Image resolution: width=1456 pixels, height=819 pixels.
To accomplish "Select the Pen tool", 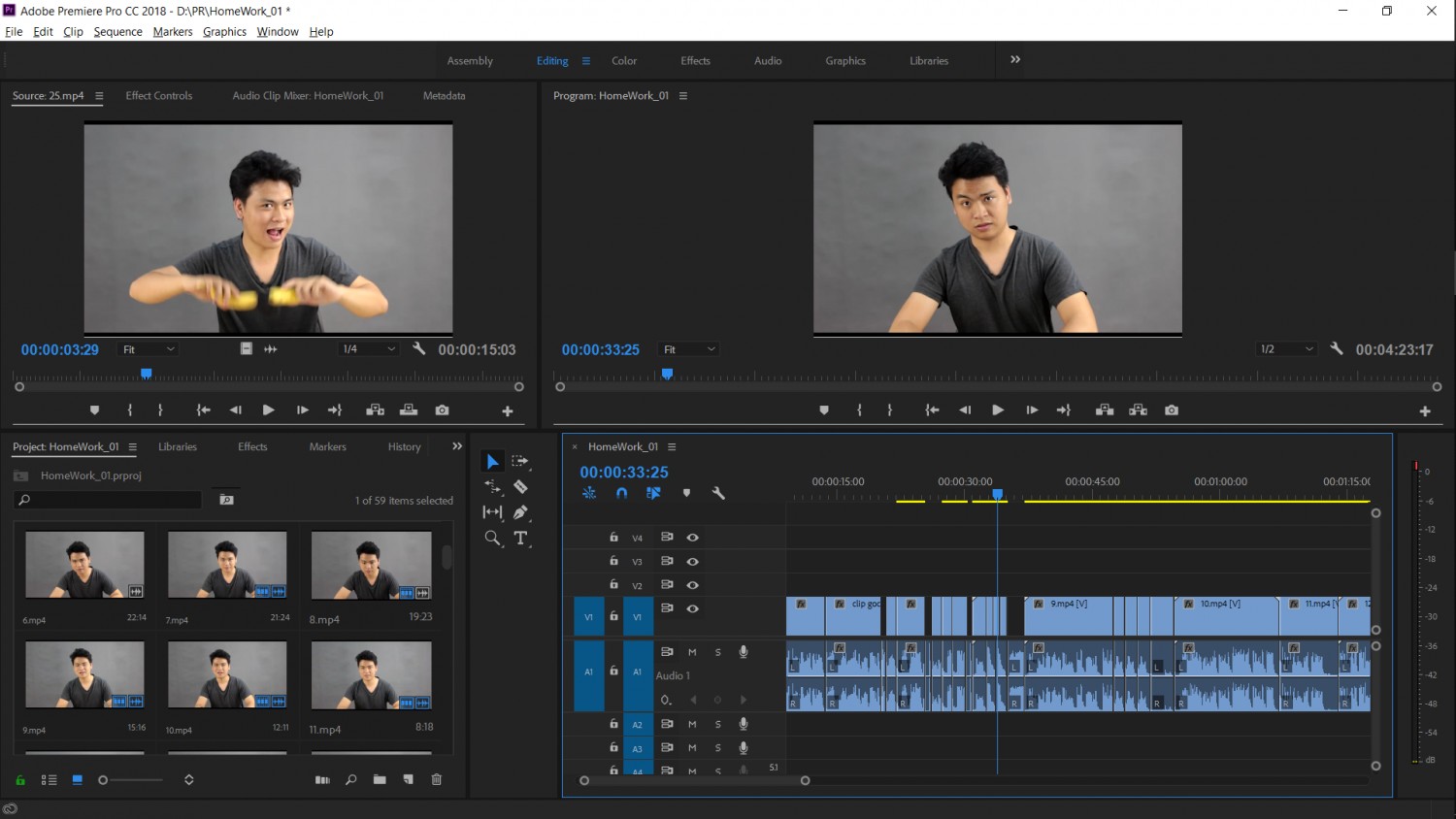I will (520, 511).
